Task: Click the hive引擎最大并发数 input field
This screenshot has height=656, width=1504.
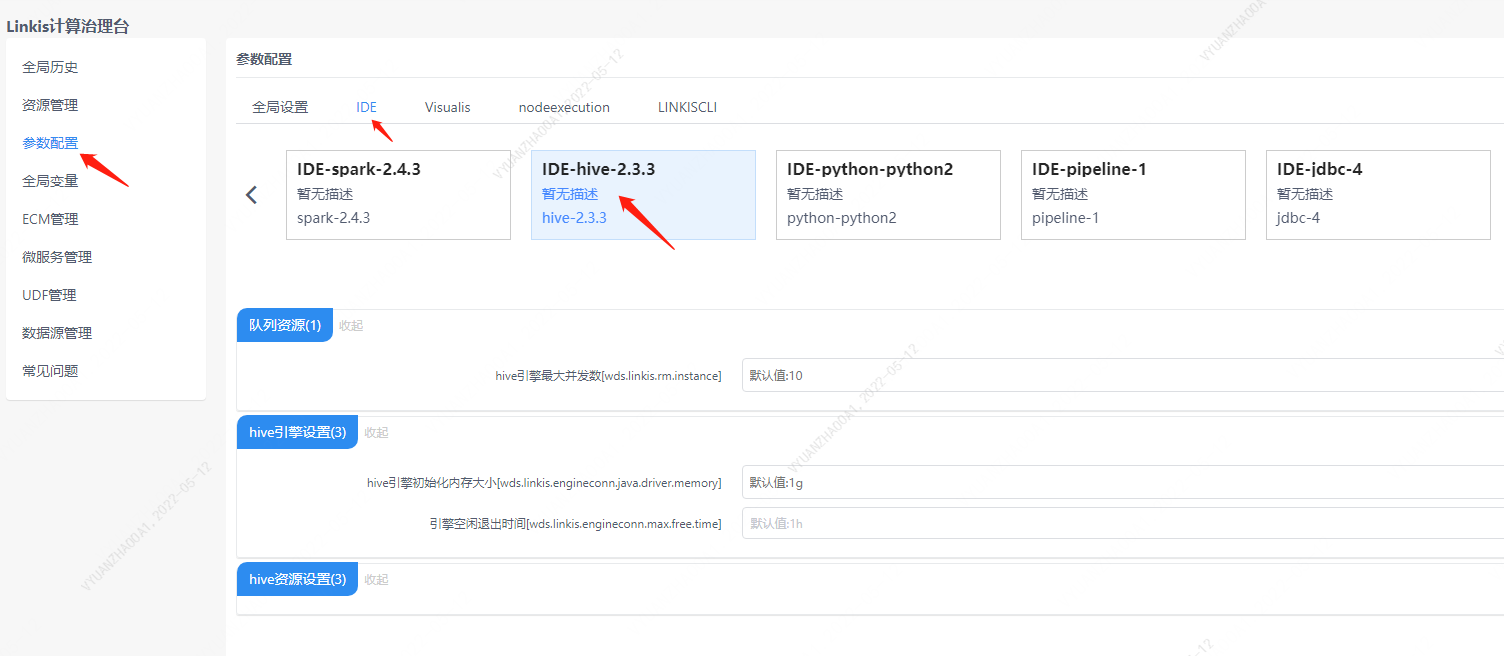Action: pos(1120,376)
